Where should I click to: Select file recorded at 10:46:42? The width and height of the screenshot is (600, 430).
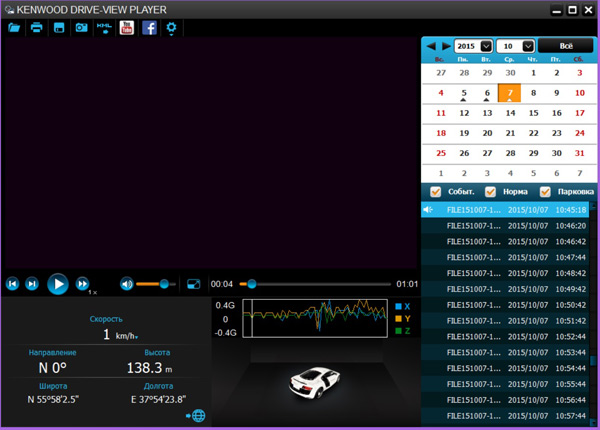[x=505, y=241]
